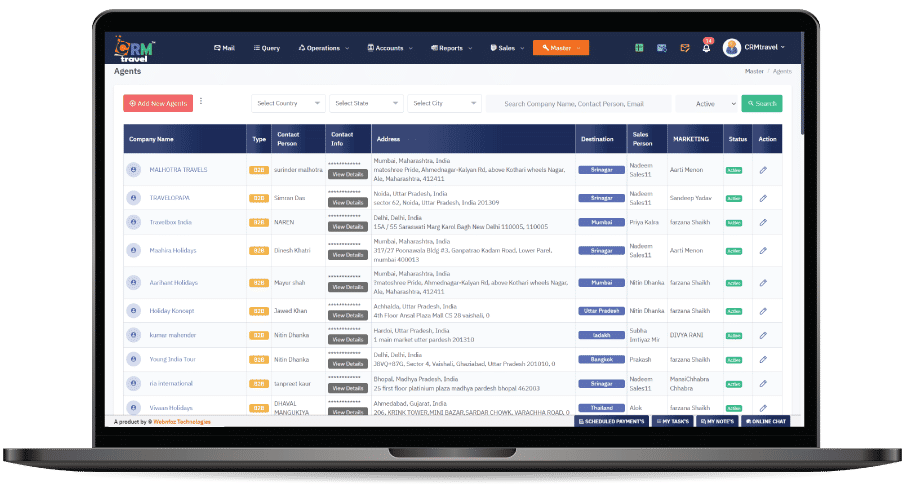Edit the Travelbox India agent row
Viewport: 908px width, 484px height.
763,222
